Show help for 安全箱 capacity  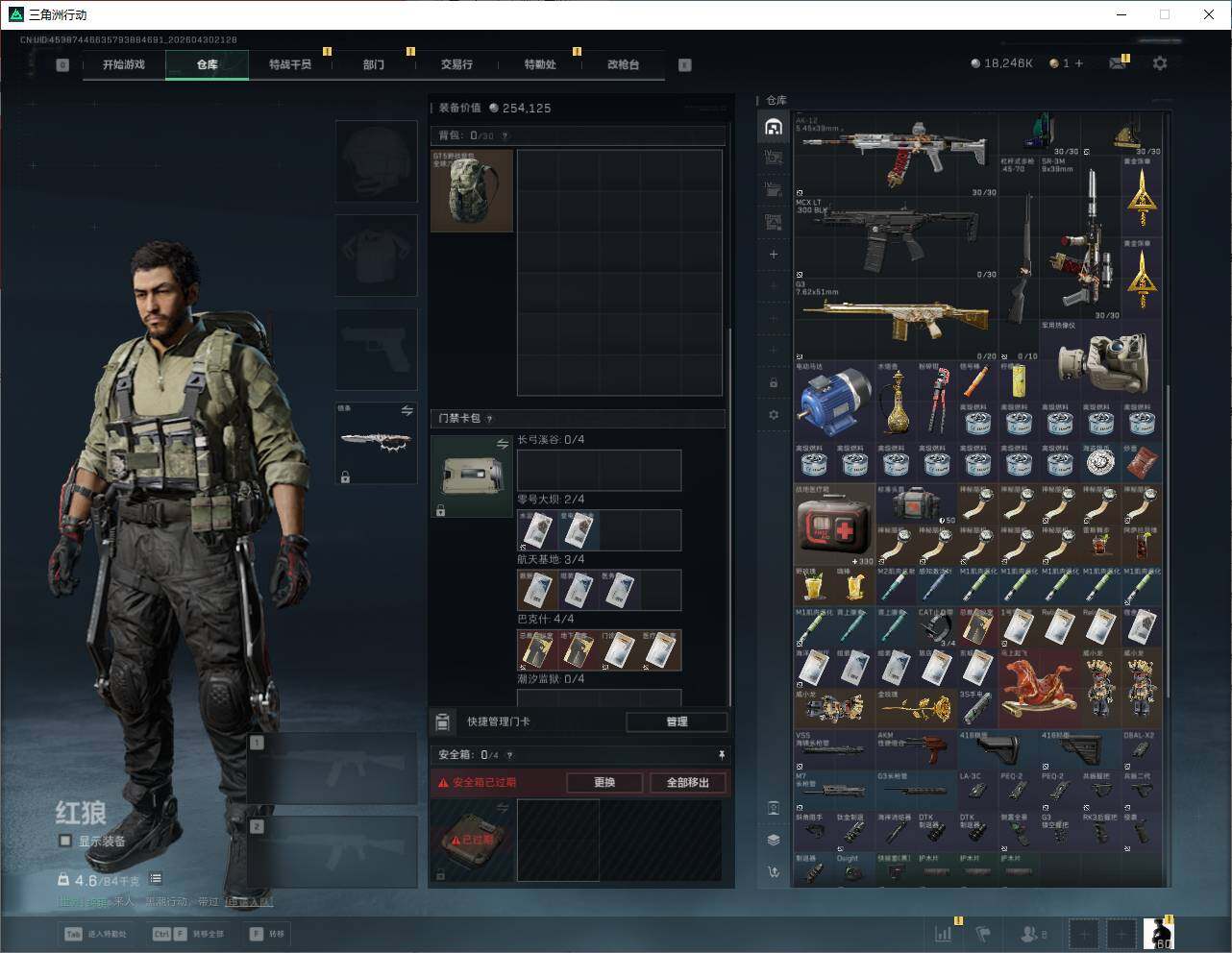(509, 755)
